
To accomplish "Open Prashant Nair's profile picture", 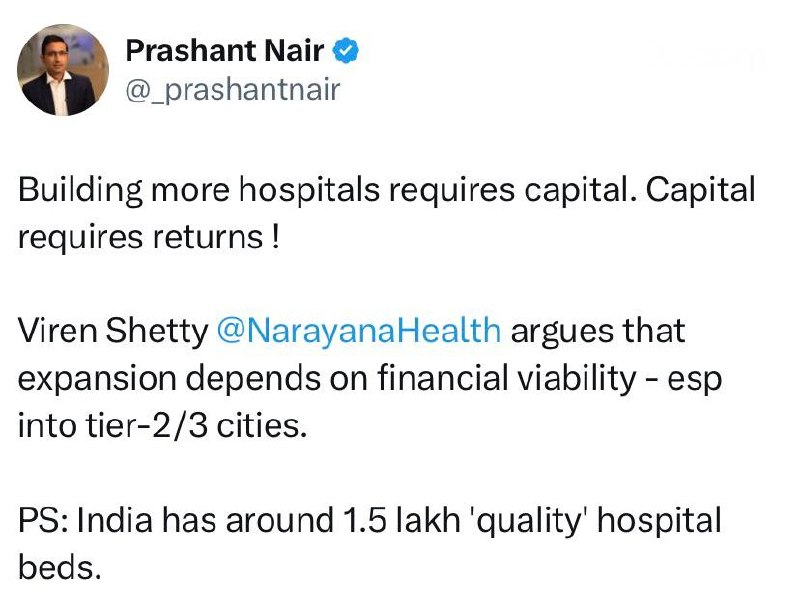I will [x=63, y=70].
